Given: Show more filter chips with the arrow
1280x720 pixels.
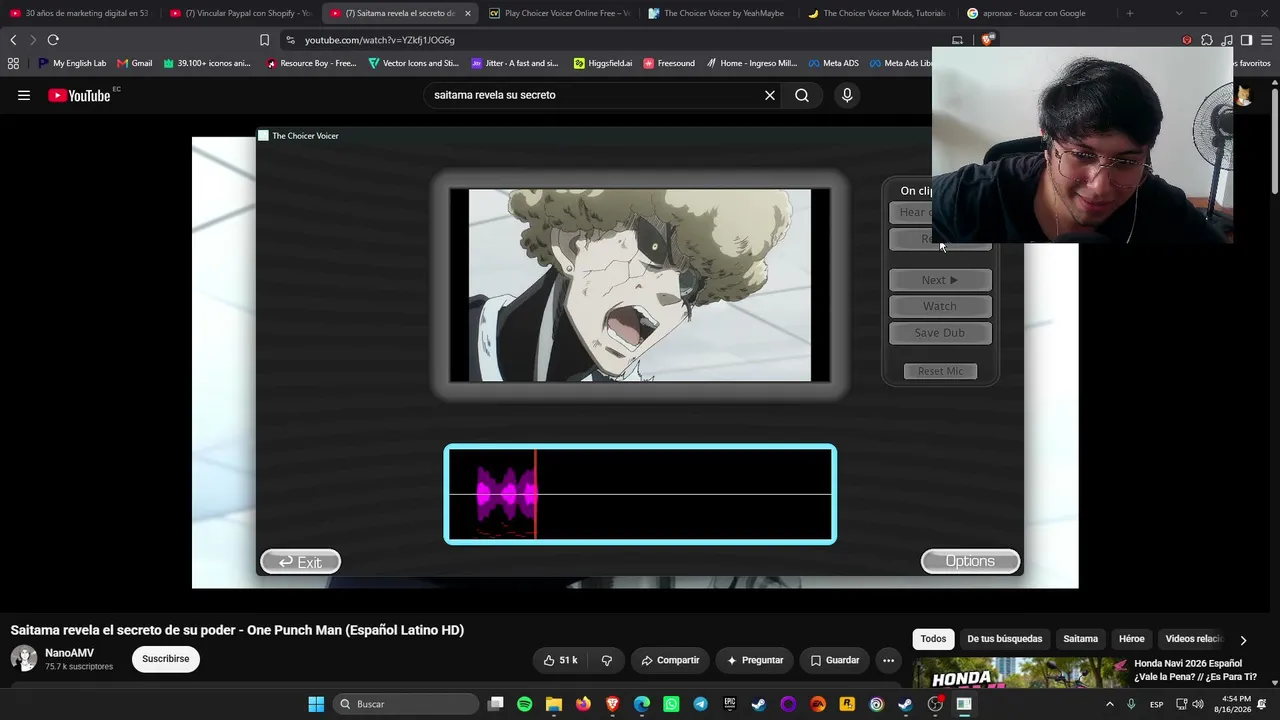Looking at the screenshot, I should click(1243, 640).
